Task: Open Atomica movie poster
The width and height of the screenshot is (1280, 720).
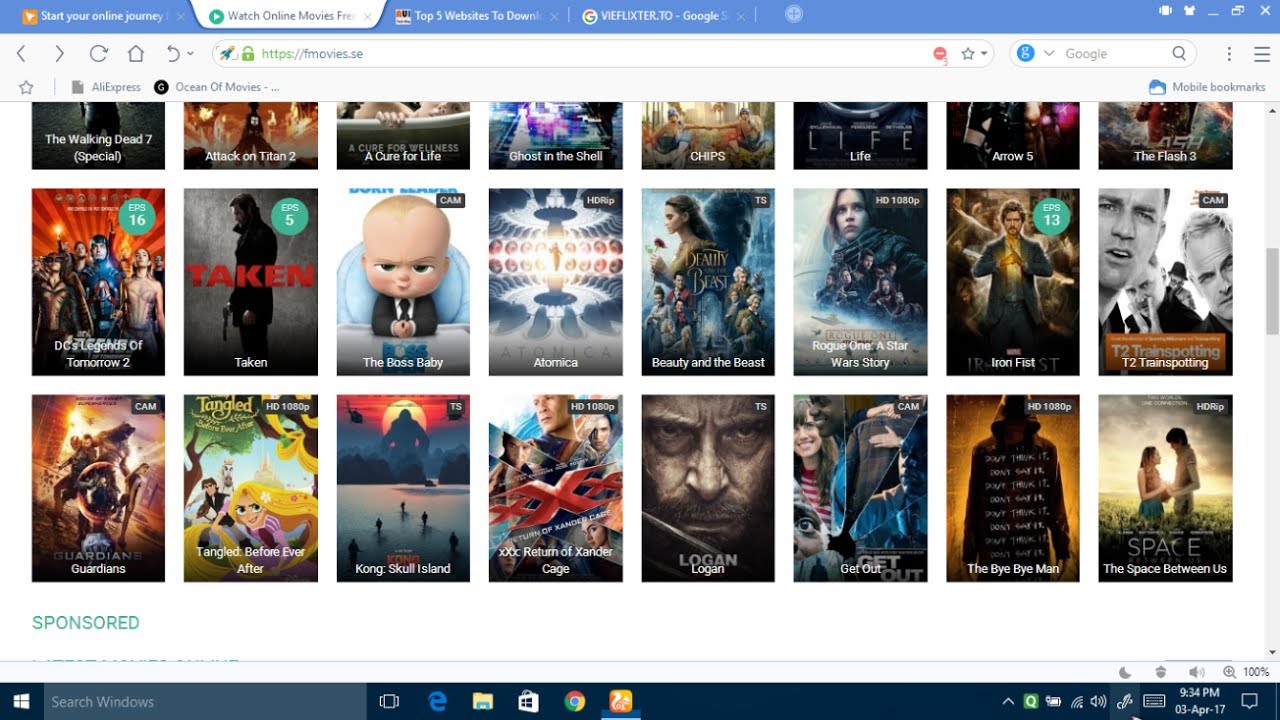Action: tap(556, 282)
